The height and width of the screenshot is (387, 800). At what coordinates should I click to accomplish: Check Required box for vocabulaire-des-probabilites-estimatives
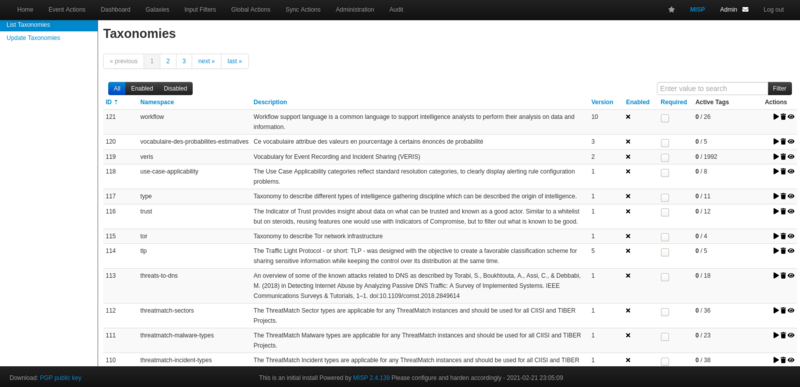[x=665, y=143]
